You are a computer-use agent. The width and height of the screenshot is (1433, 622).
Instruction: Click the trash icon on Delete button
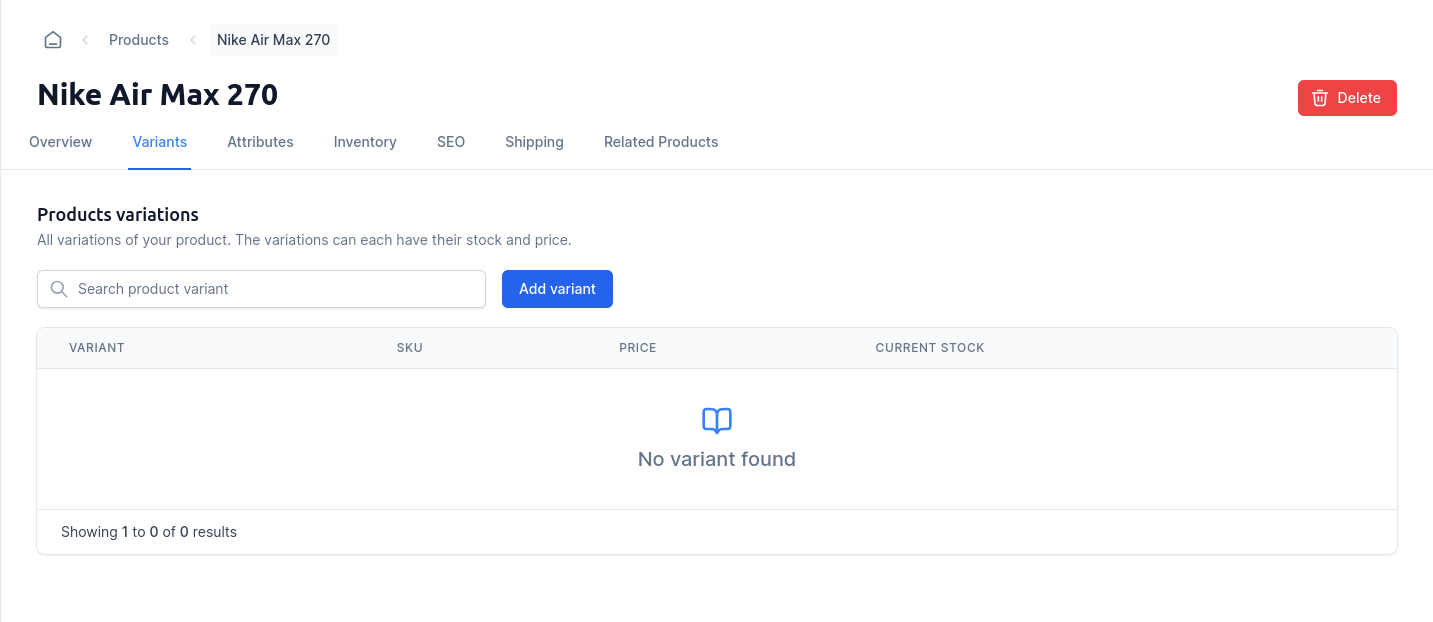click(1320, 98)
